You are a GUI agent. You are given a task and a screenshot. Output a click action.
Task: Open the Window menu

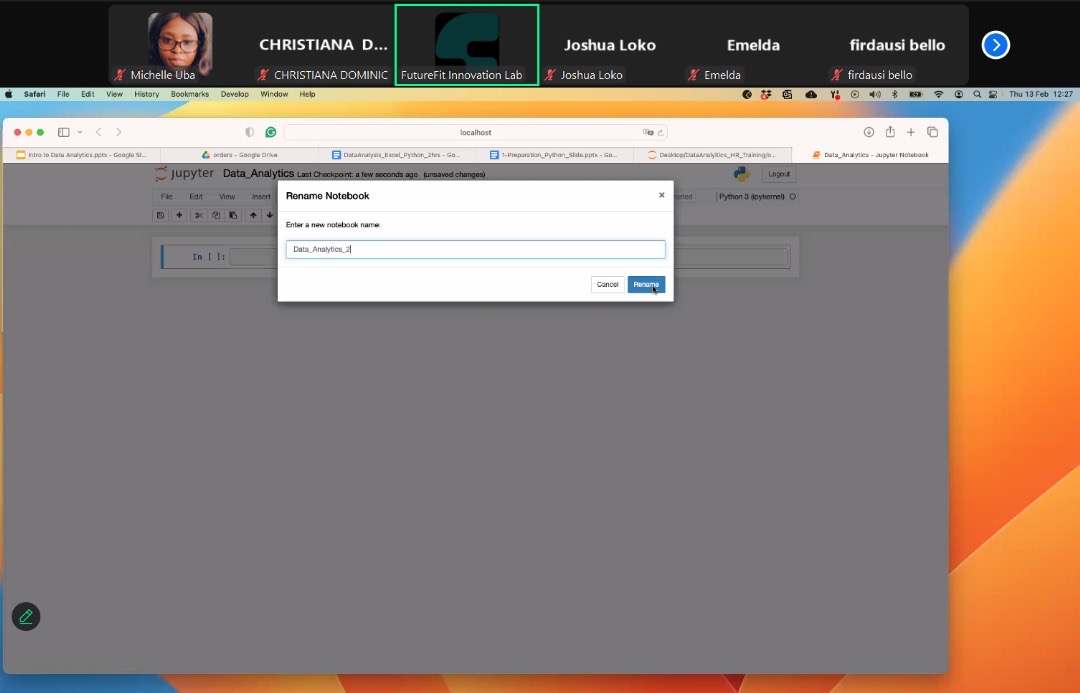pyautogui.click(x=274, y=94)
